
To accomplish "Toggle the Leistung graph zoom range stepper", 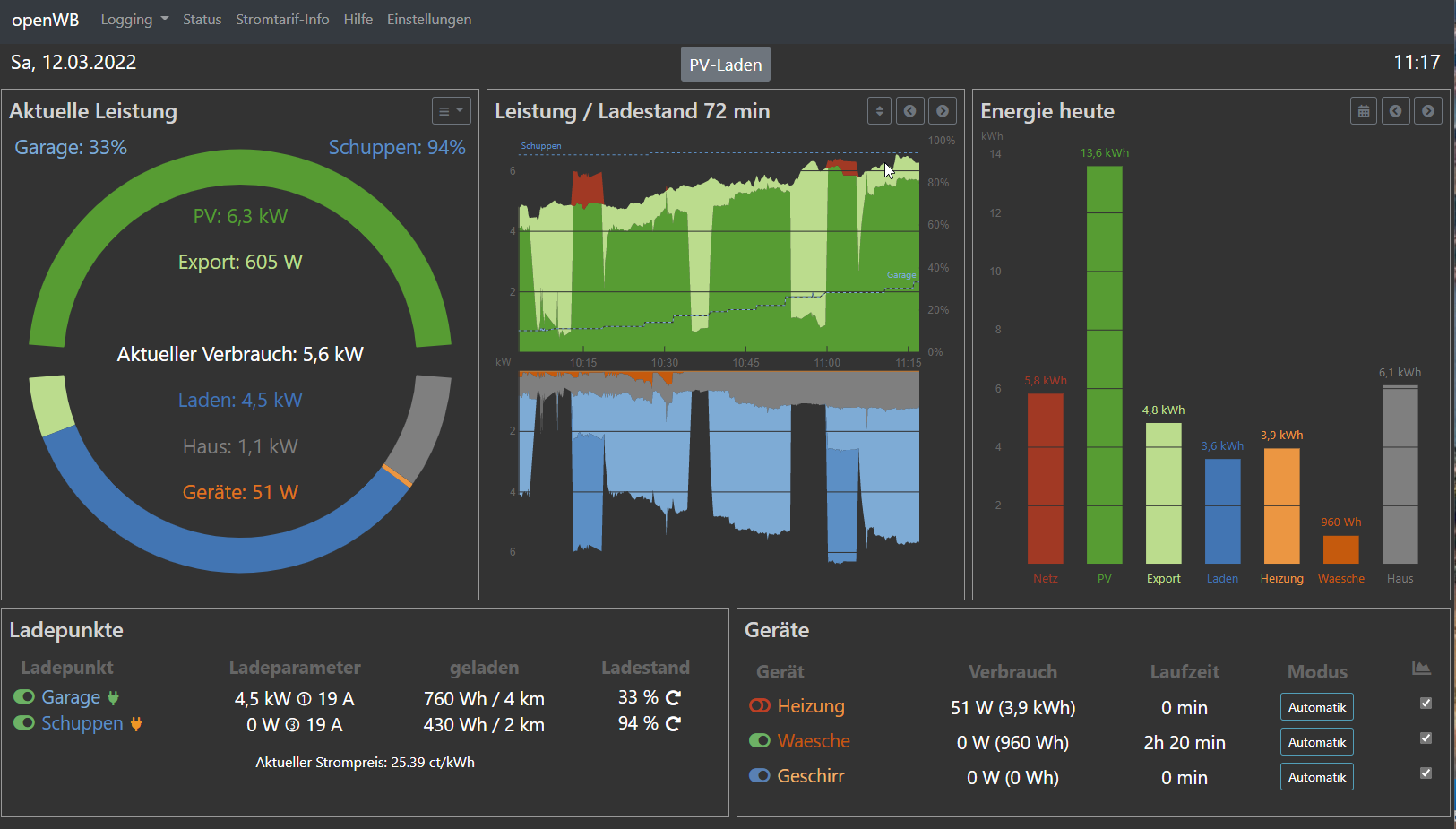I will click(879, 111).
